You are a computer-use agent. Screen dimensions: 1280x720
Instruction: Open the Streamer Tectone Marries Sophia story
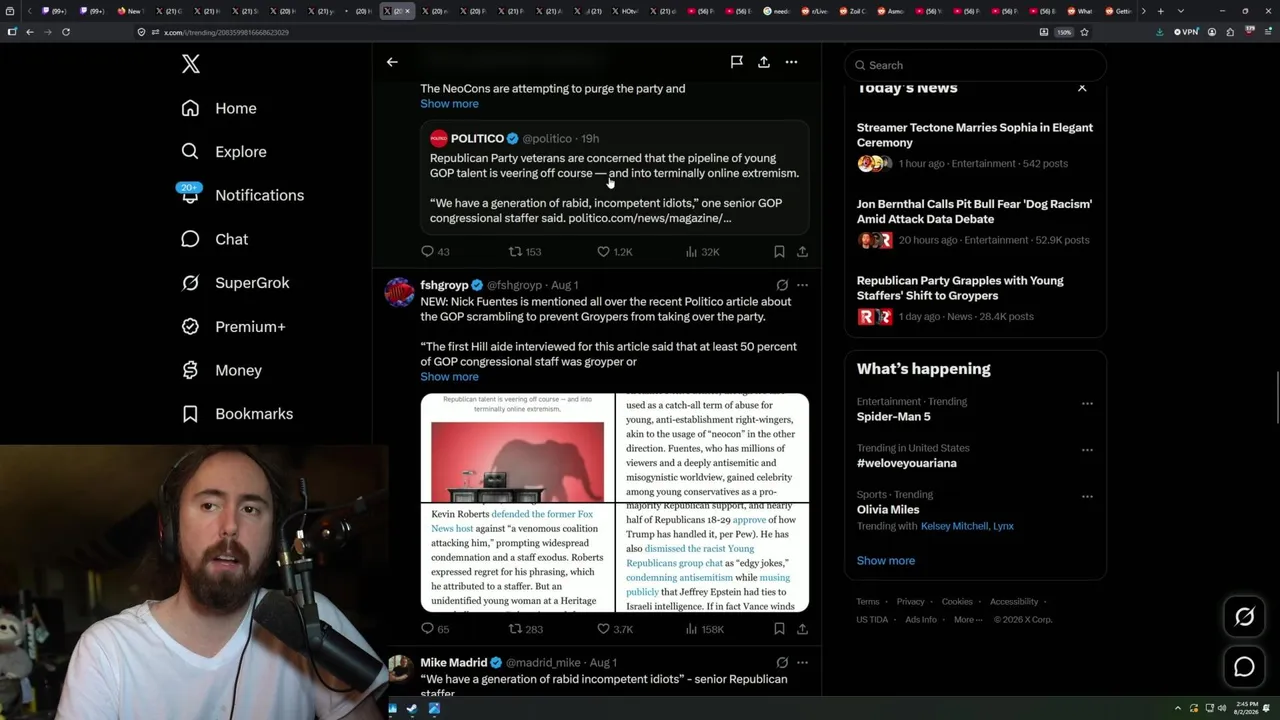point(975,145)
